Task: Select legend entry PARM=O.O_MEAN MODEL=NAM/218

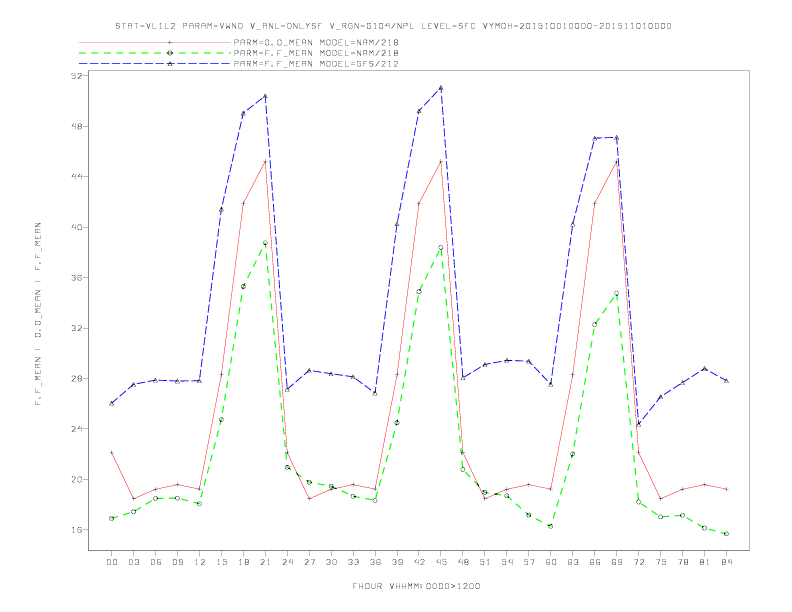Action: pos(316,42)
